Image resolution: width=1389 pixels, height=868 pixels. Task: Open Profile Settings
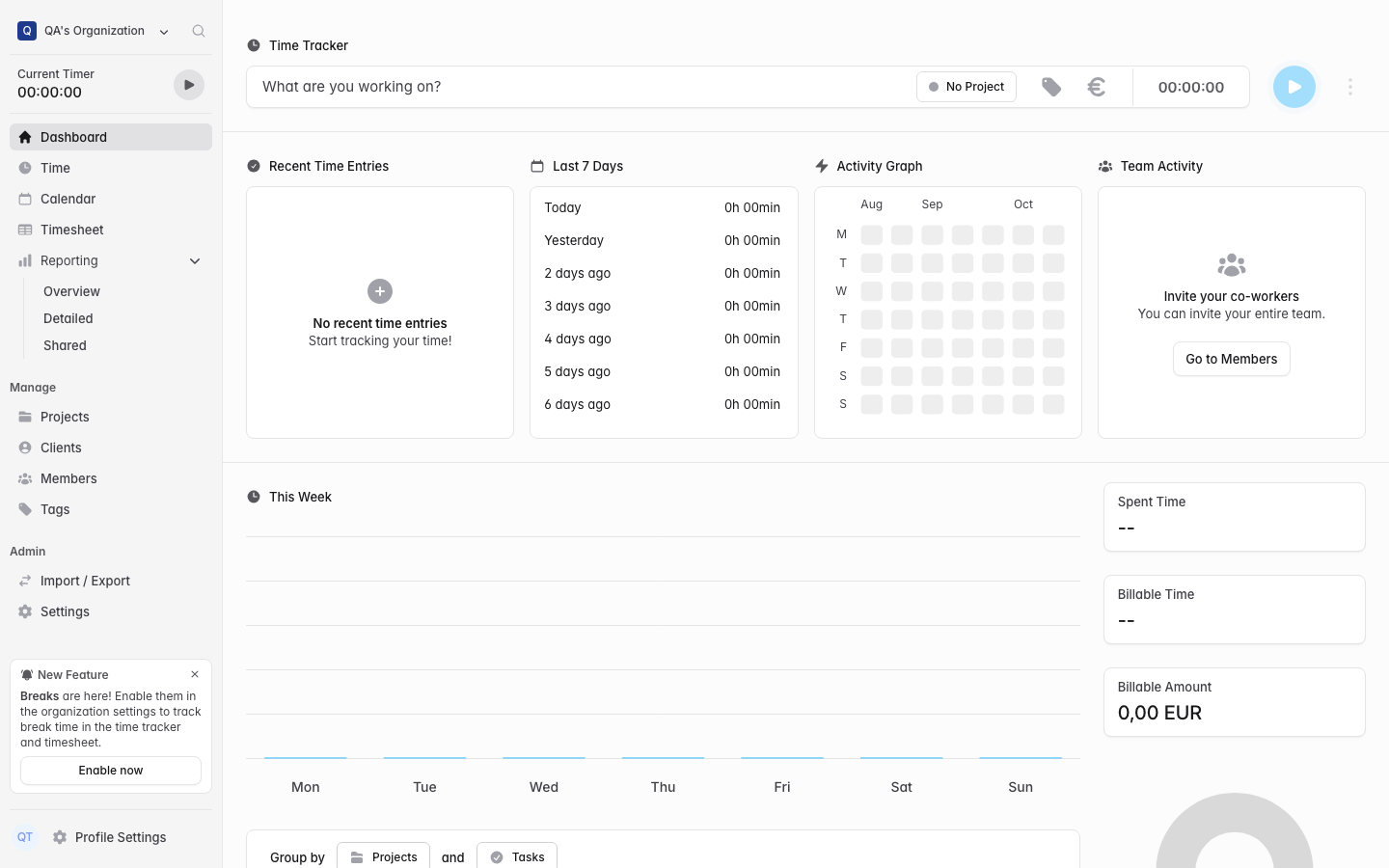(109, 837)
